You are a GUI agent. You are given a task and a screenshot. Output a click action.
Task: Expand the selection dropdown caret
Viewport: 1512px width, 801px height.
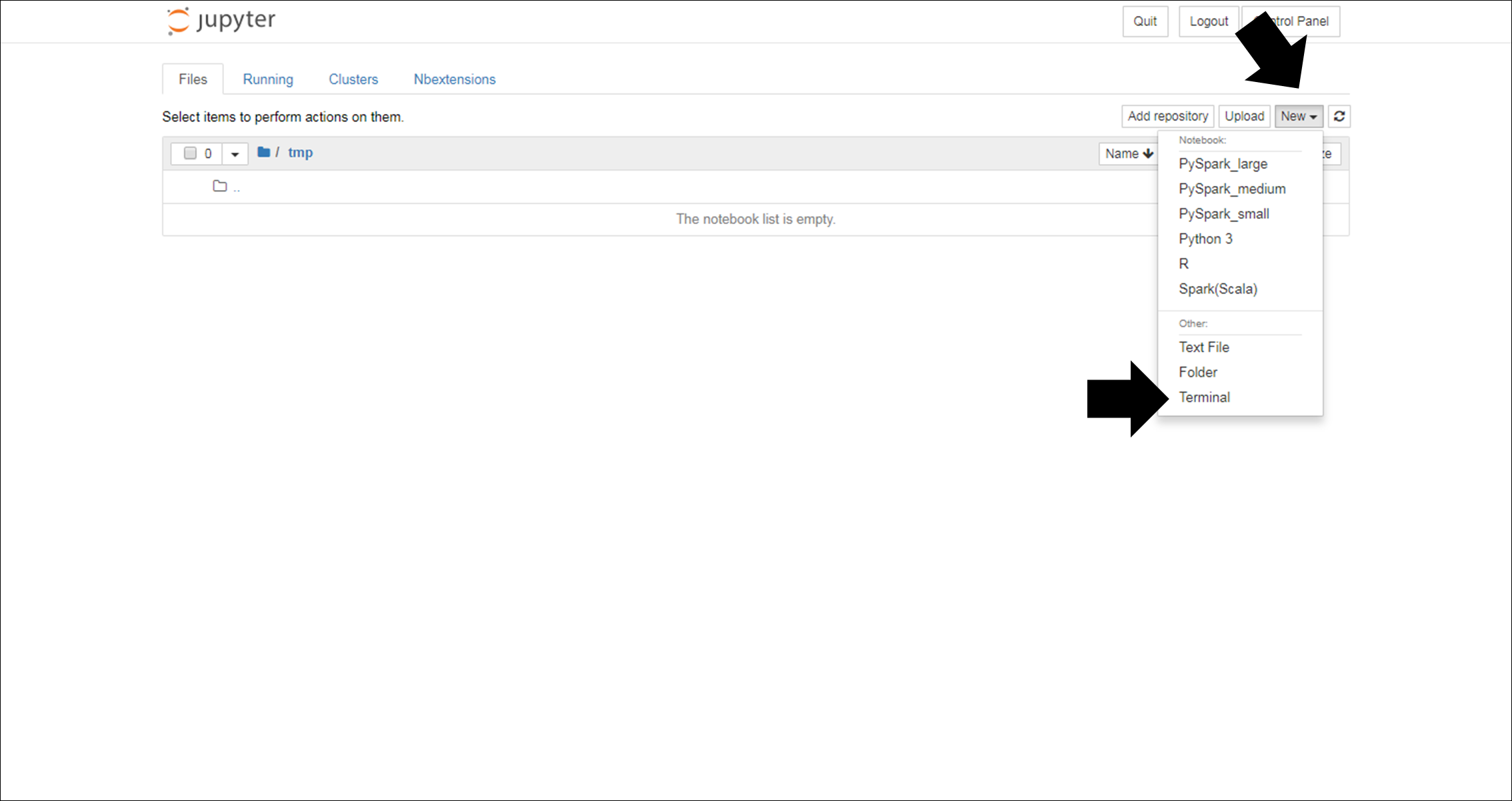[x=235, y=154]
